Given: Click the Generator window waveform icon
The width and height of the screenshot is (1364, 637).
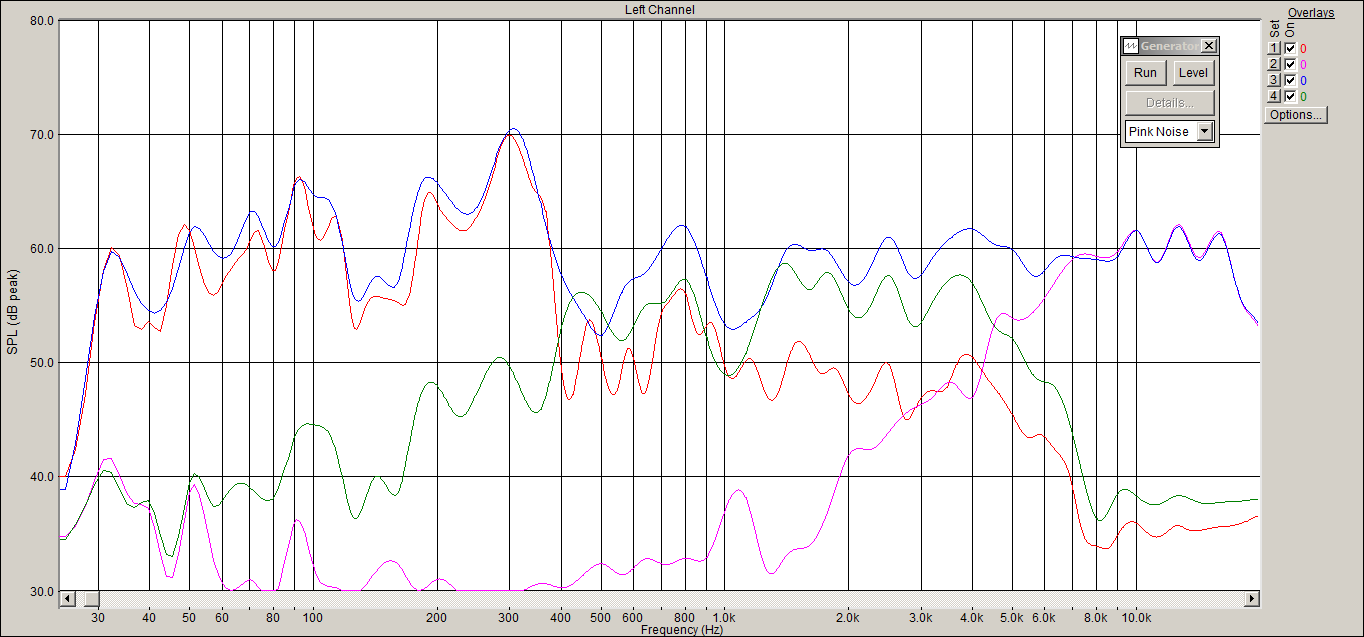Looking at the screenshot, I should [1131, 46].
